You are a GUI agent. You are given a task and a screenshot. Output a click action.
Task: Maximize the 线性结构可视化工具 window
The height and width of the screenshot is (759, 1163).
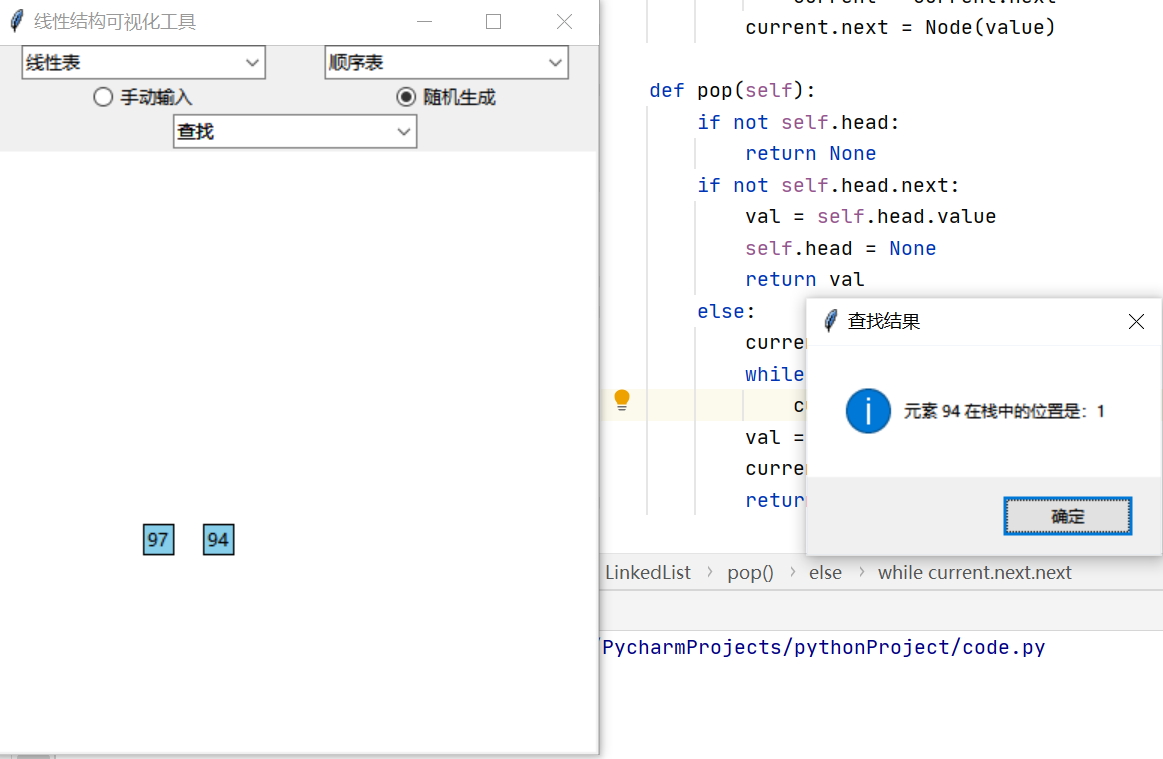(x=493, y=22)
